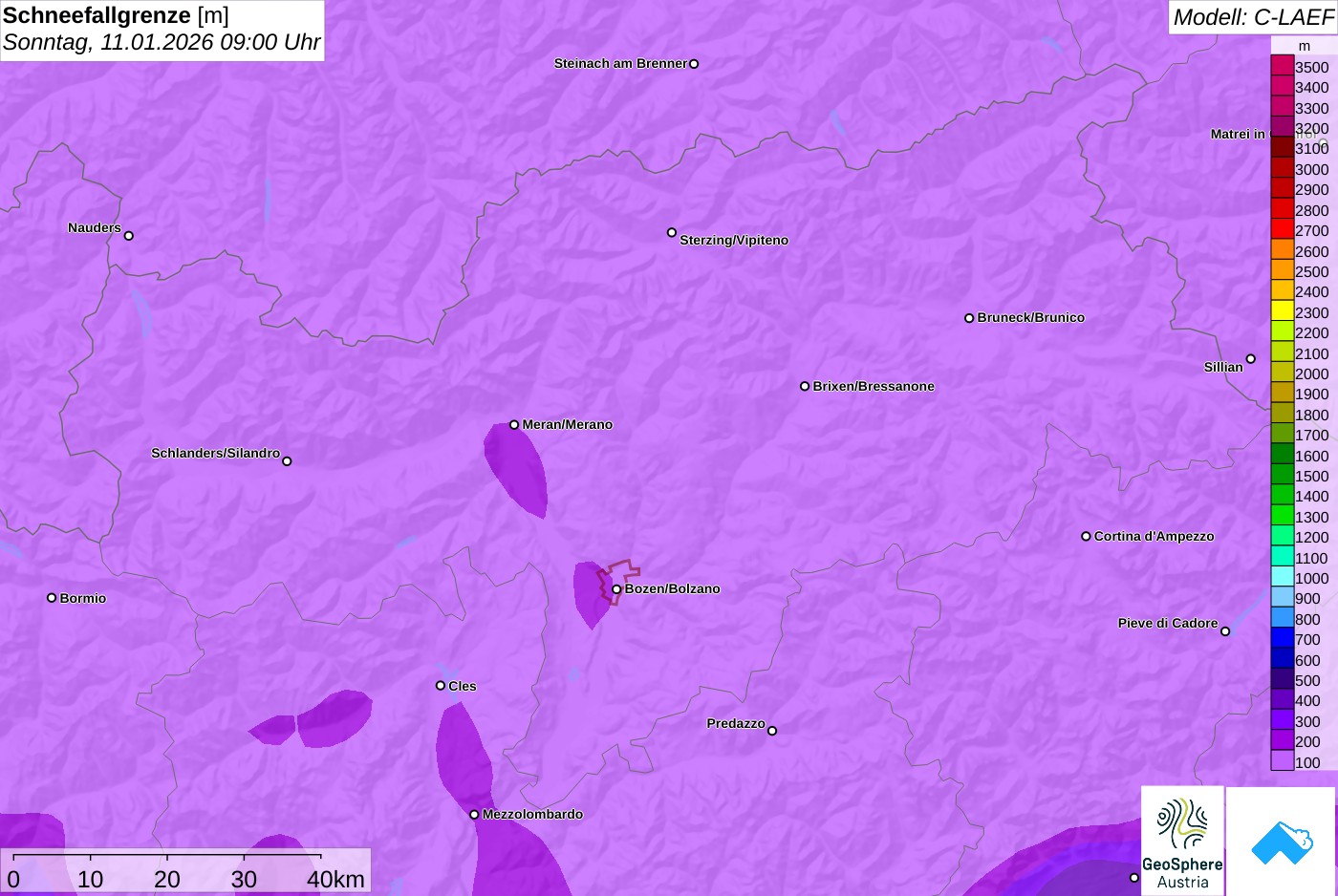Screen dimensions: 1338x896
Task: Click the '30' scale bar value
Action: (244, 880)
